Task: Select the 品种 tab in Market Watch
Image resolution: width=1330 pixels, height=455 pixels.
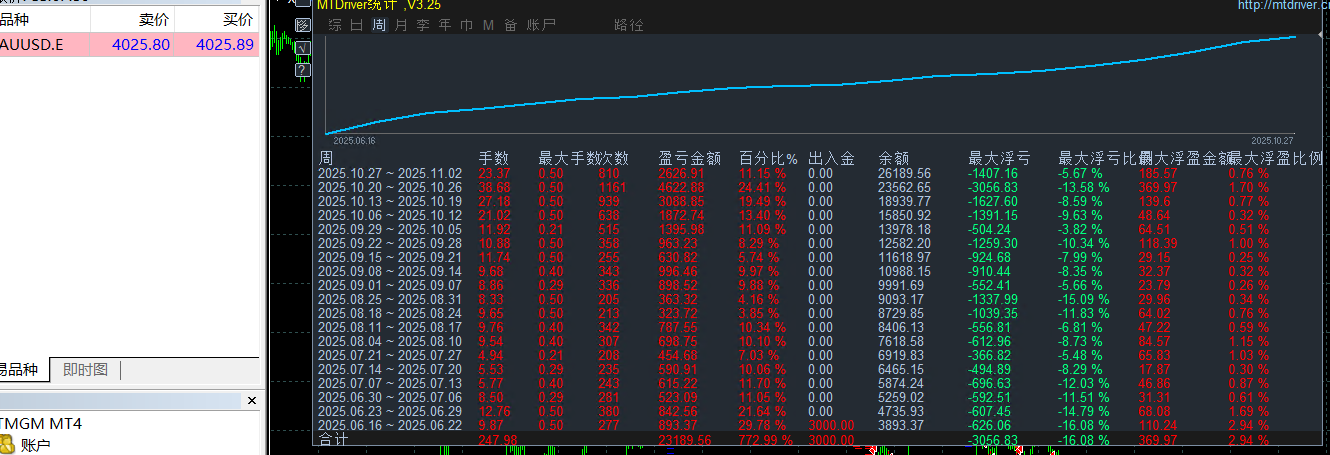Action: pos(22,370)
